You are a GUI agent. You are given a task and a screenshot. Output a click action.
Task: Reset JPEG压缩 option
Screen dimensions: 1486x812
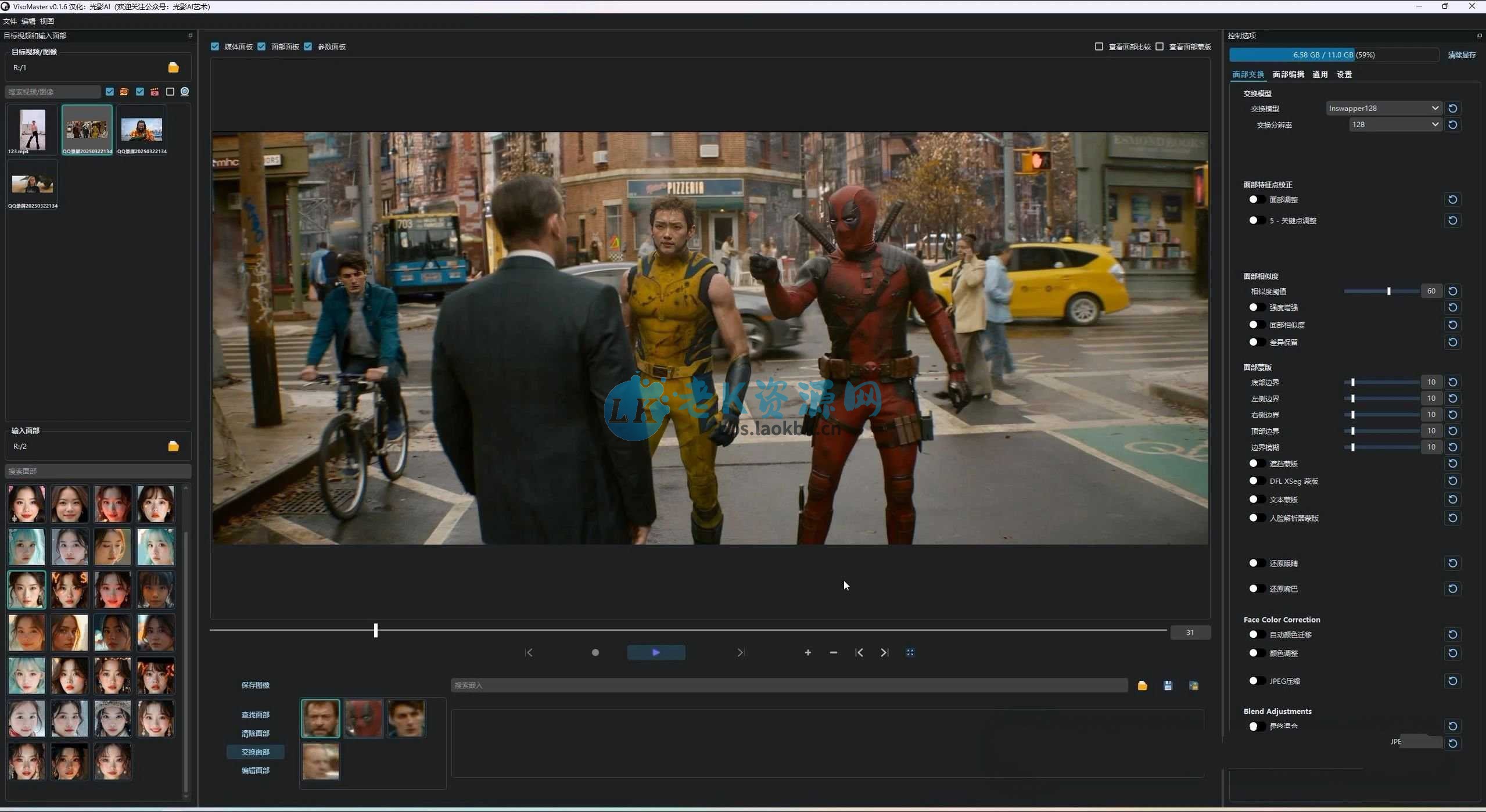1452,681
